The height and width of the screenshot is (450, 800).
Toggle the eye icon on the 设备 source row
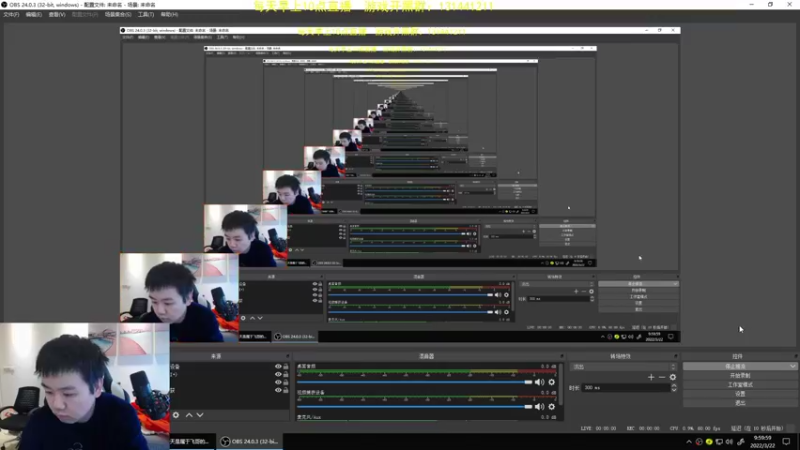278,366
